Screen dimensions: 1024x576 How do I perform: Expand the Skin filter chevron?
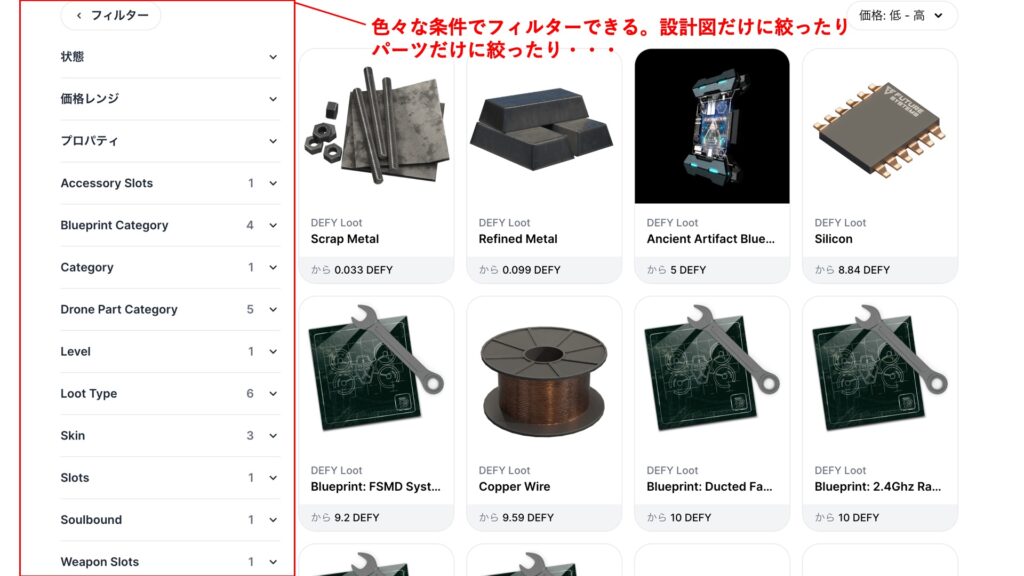[x=273, y=436]
